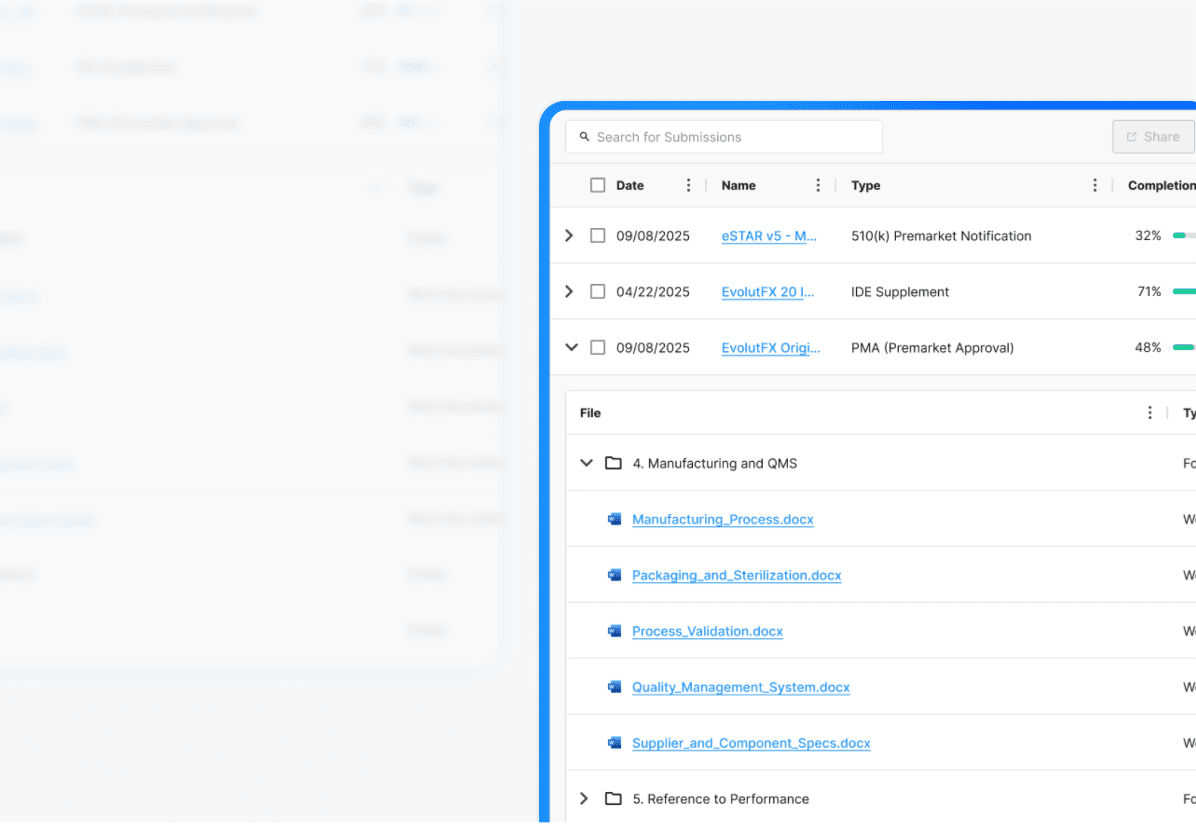Open Manufacturing_Process.docx

click(x=722, y=520)
